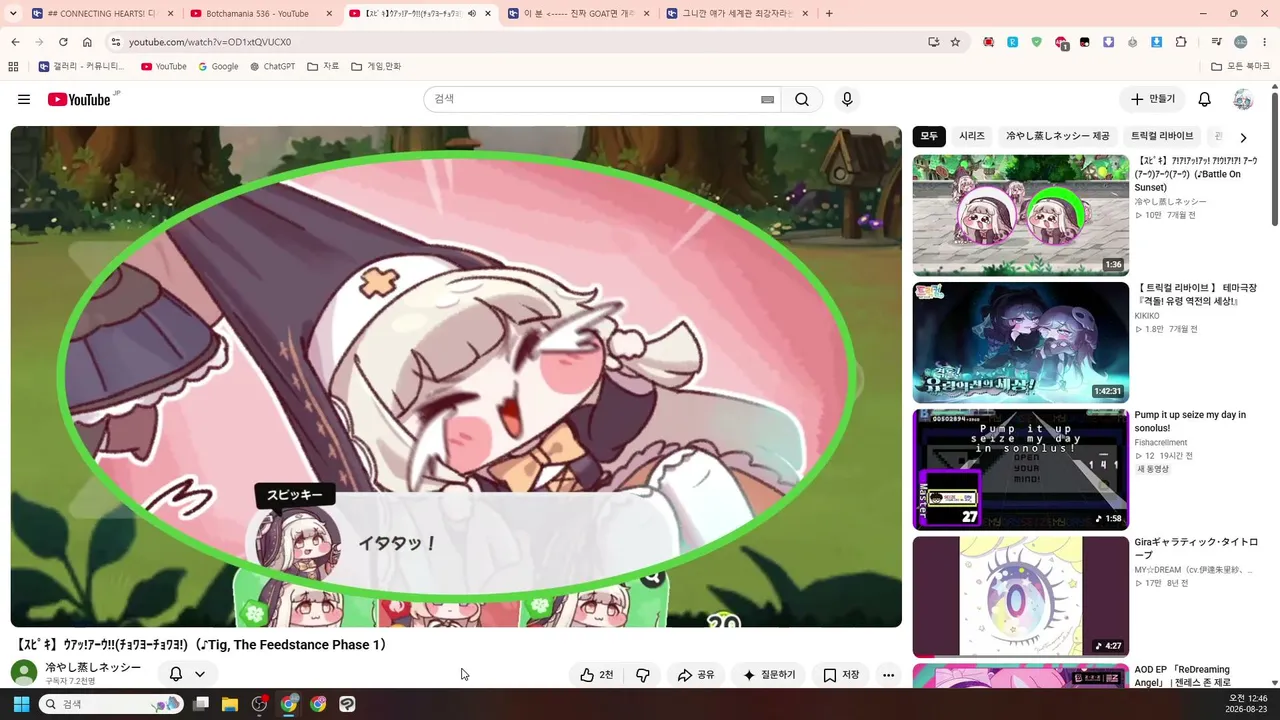
Task: Open the on-screen keyboard icon in search box
Action: (767, 99)
